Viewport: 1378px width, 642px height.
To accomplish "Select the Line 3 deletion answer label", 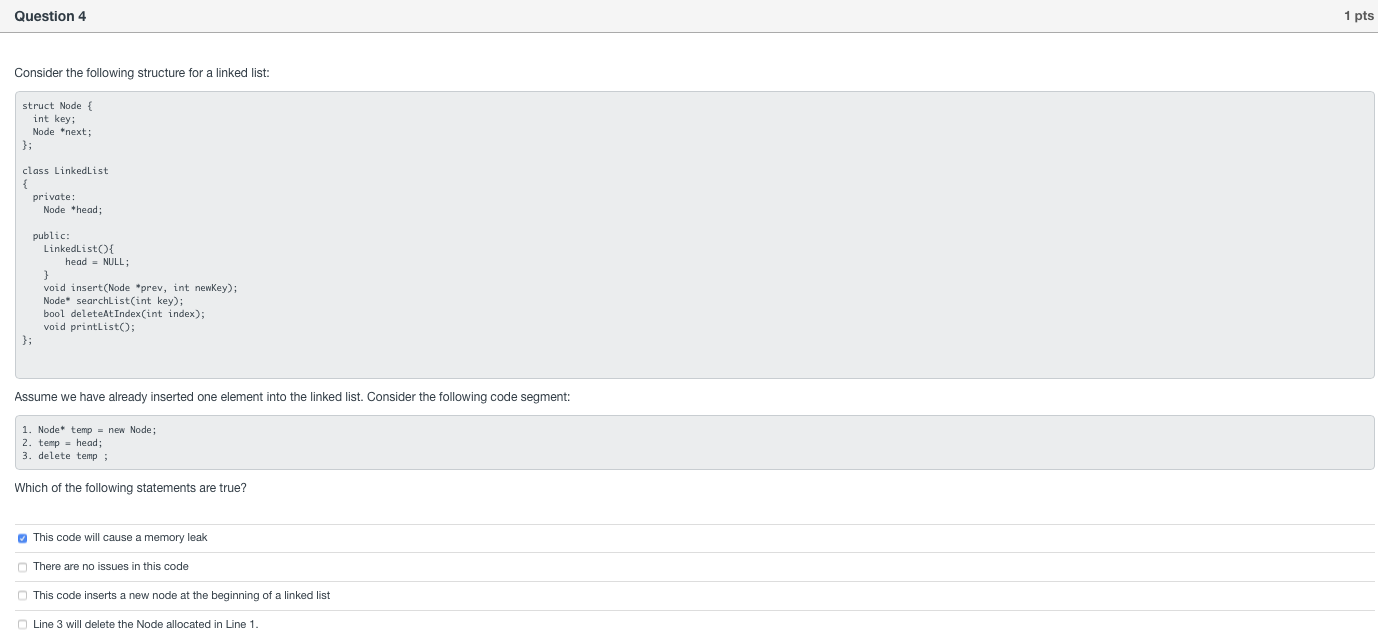I will [x=144, y=624].
